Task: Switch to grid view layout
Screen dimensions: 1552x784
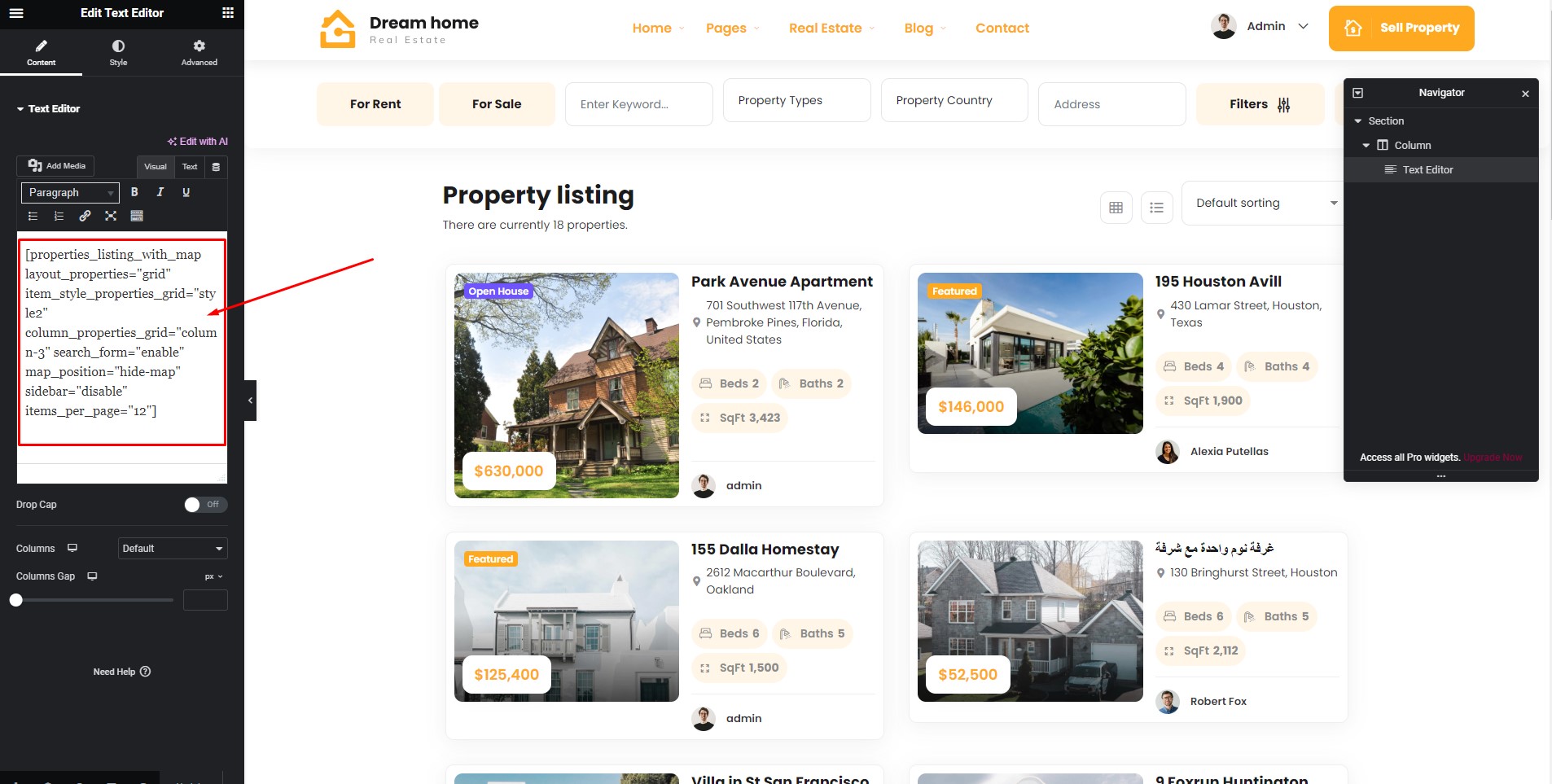Action: [1116, 208]
